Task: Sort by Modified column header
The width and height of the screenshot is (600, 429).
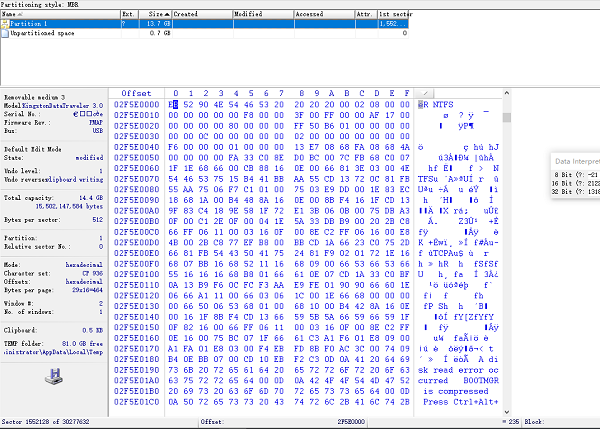Action: 264,14
